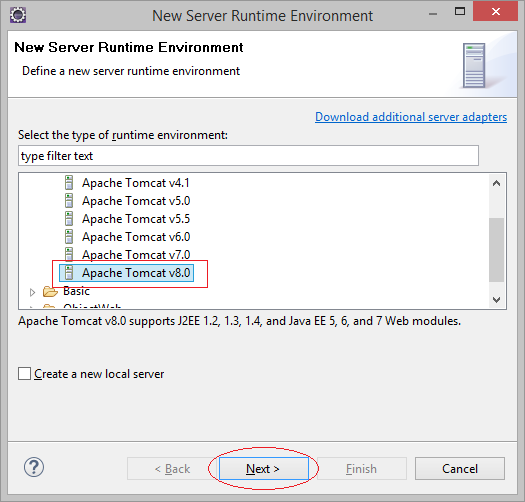
Task: Click the Apache Tomcat v6.0 server icon
Action: (x=69, y=236)
